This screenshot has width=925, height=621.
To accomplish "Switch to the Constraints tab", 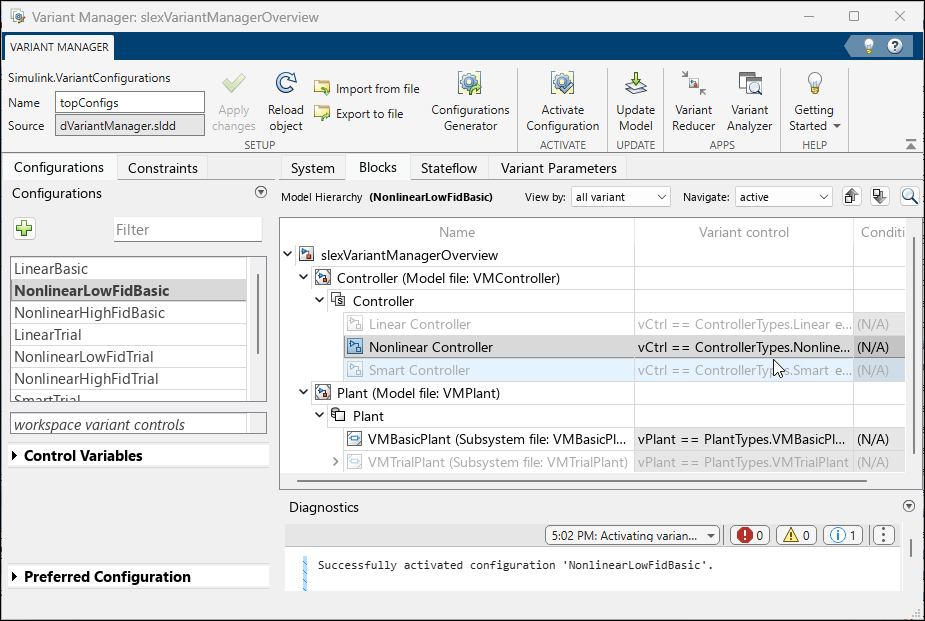I will (x=163, y=168).
